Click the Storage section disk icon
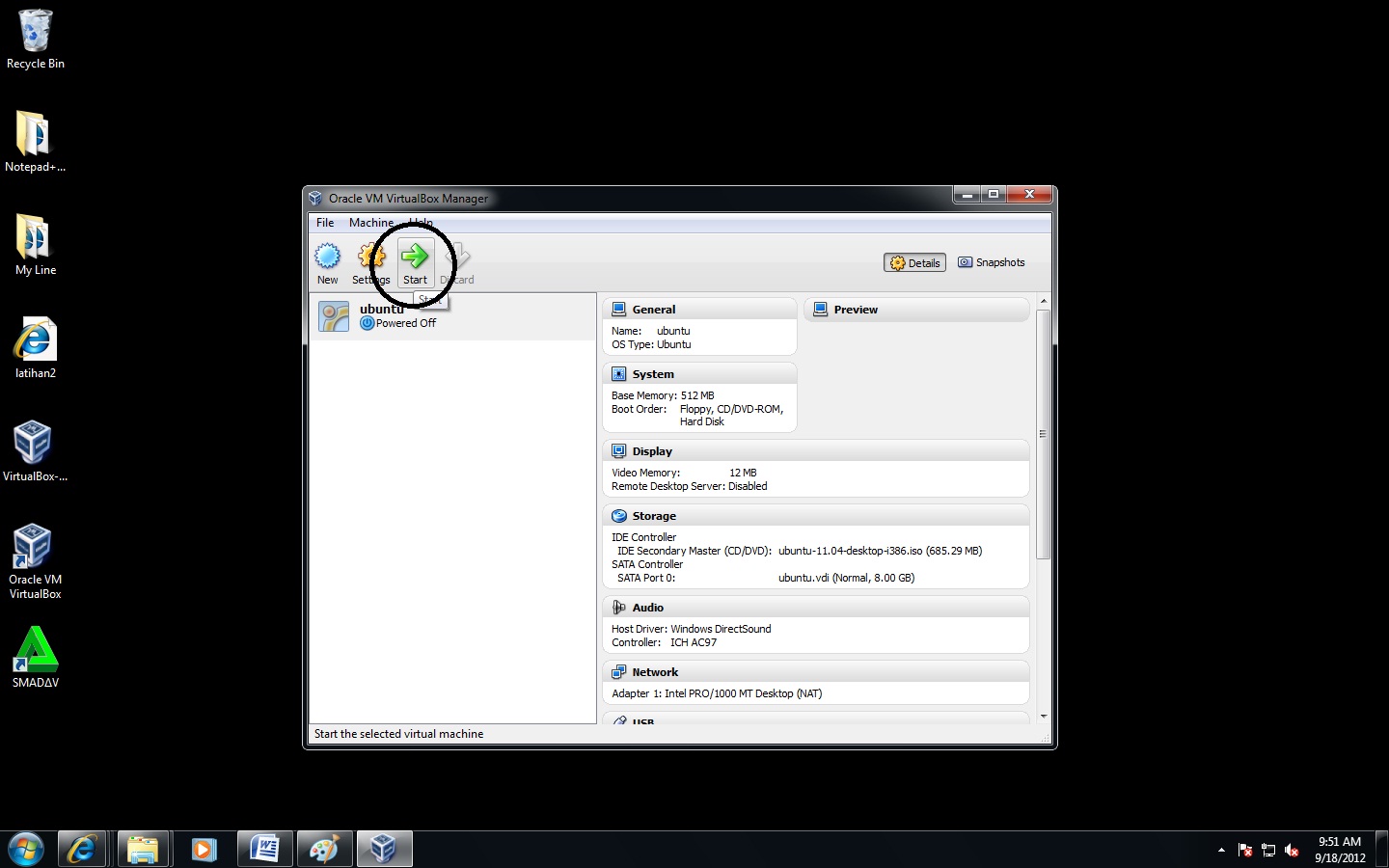 [619, 516]
